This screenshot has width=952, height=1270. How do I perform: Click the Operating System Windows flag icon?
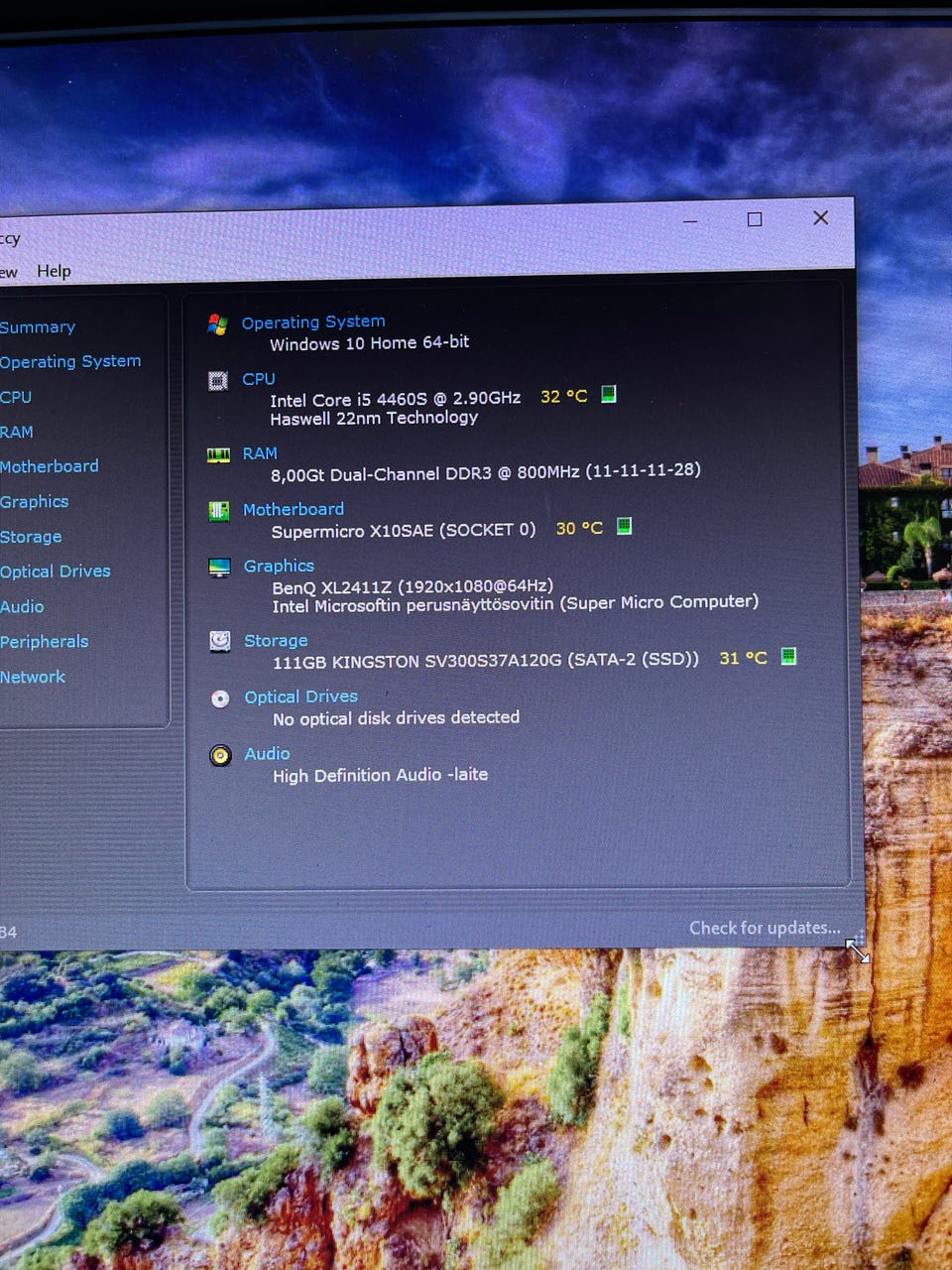tap(218, 323)
